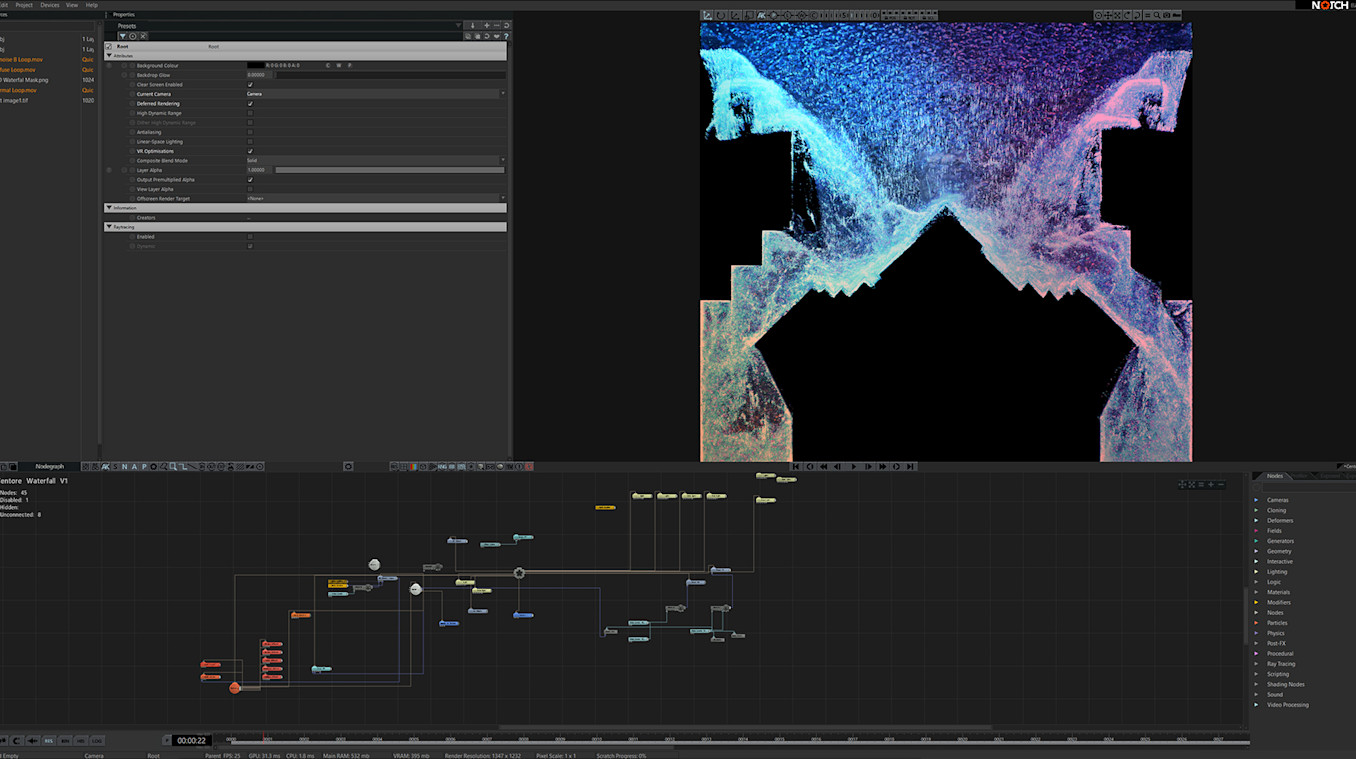1356x759 pixels.
Task: Collapse the Attributes section
Action: click(x=109, y=56)
